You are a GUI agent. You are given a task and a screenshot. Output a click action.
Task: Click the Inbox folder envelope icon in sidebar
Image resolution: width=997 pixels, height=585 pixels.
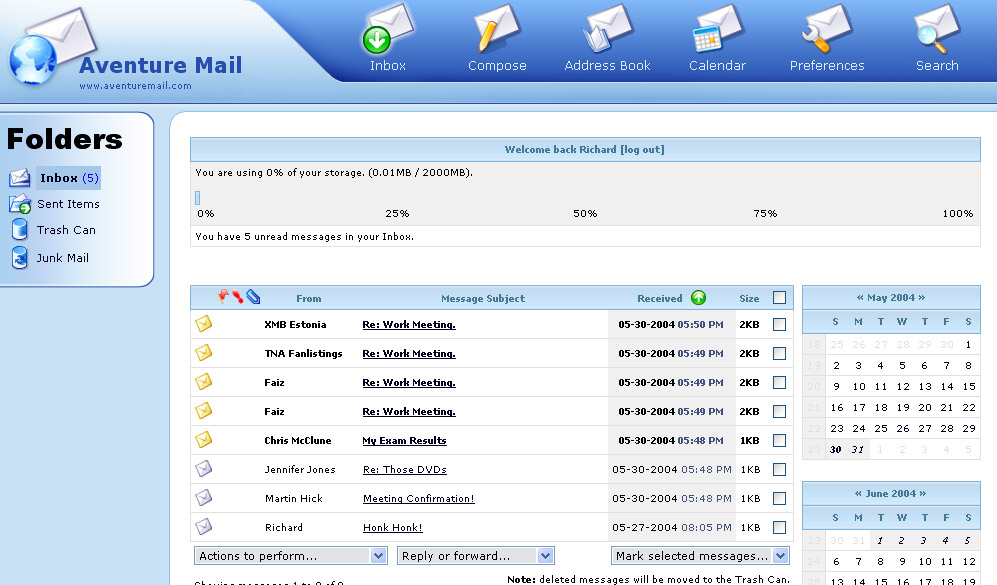click(20, 178)
